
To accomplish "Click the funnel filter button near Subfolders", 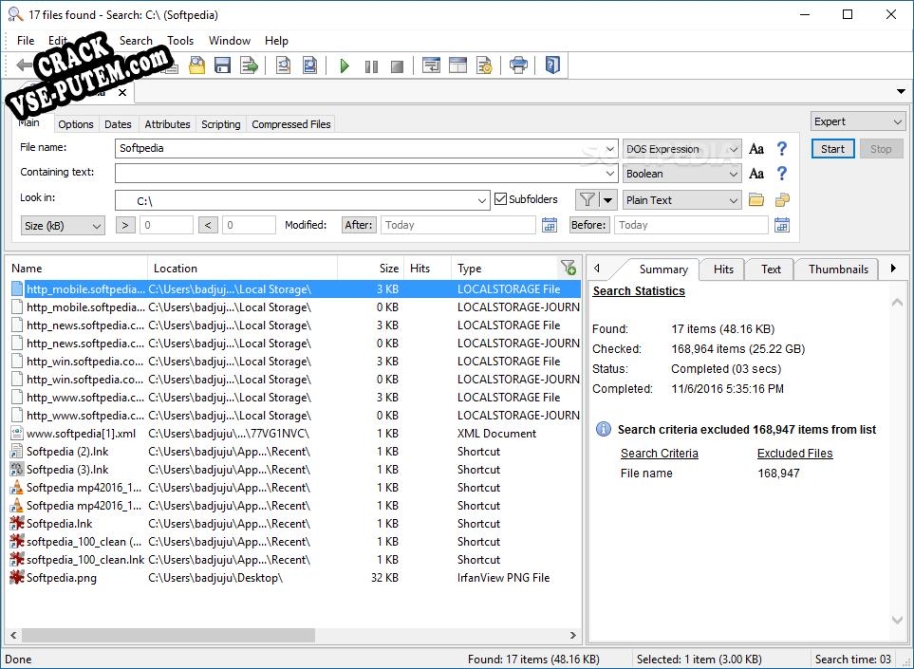I will (587, 200).
